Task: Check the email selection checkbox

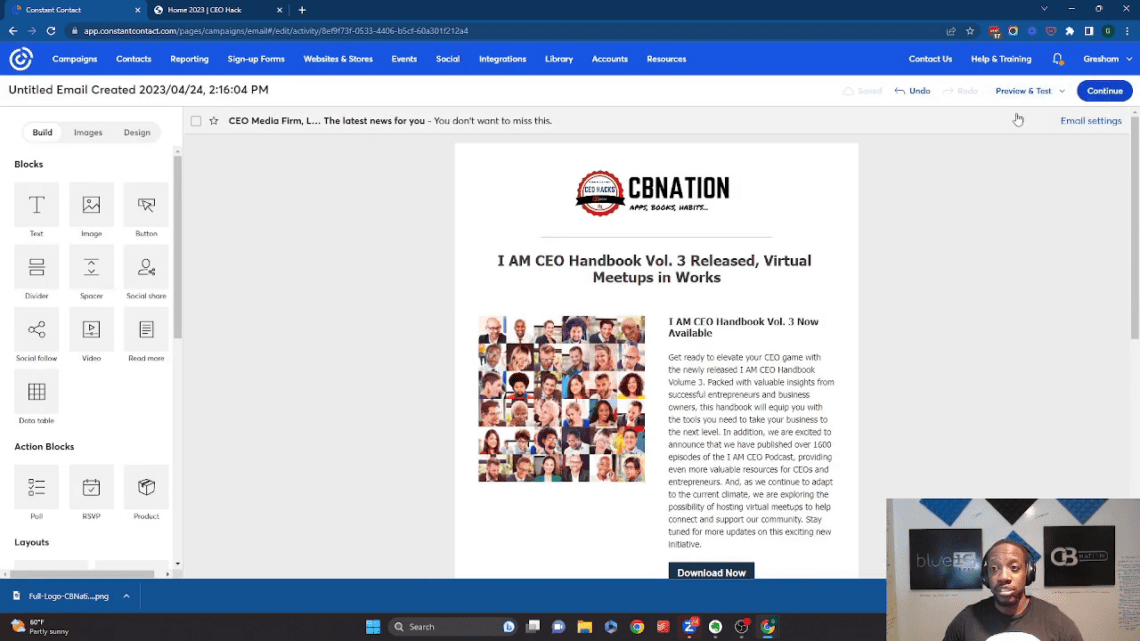Action: (x=195, y=120)
